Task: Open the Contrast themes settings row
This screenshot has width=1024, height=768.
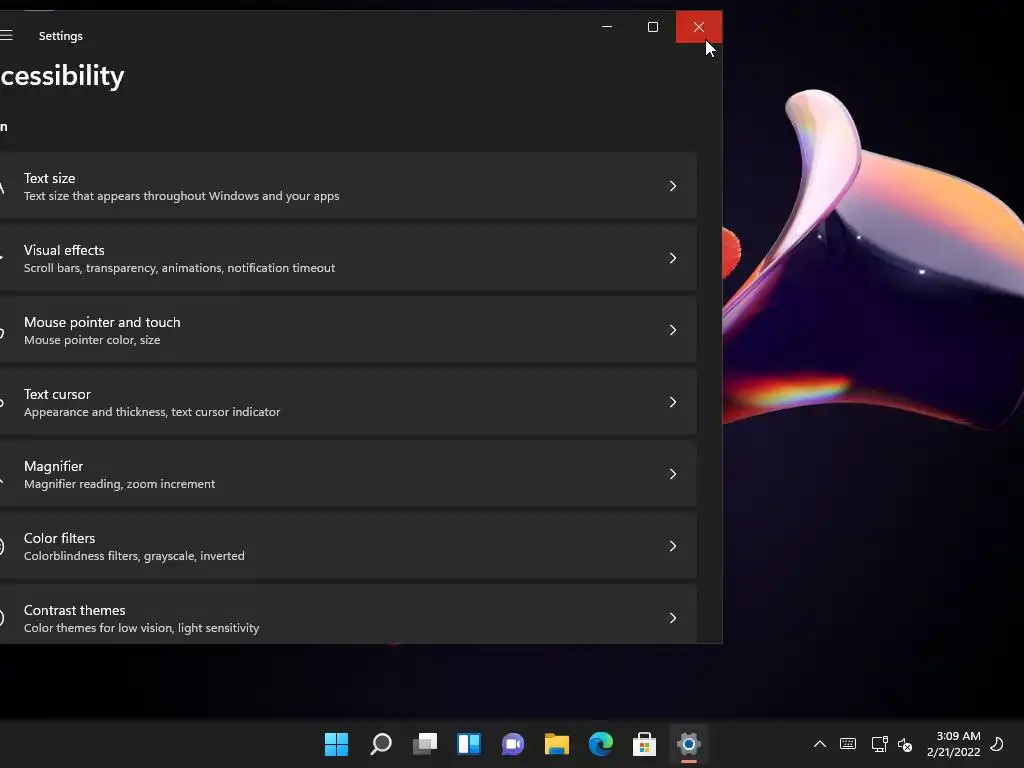Action: pyautogui.click(x=348, y=614)
